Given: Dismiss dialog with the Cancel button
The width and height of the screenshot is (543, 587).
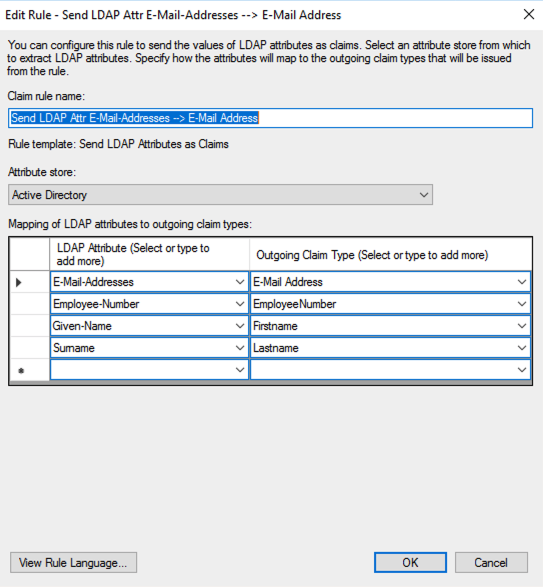Looking at the screenshot, I should point(491,563).
